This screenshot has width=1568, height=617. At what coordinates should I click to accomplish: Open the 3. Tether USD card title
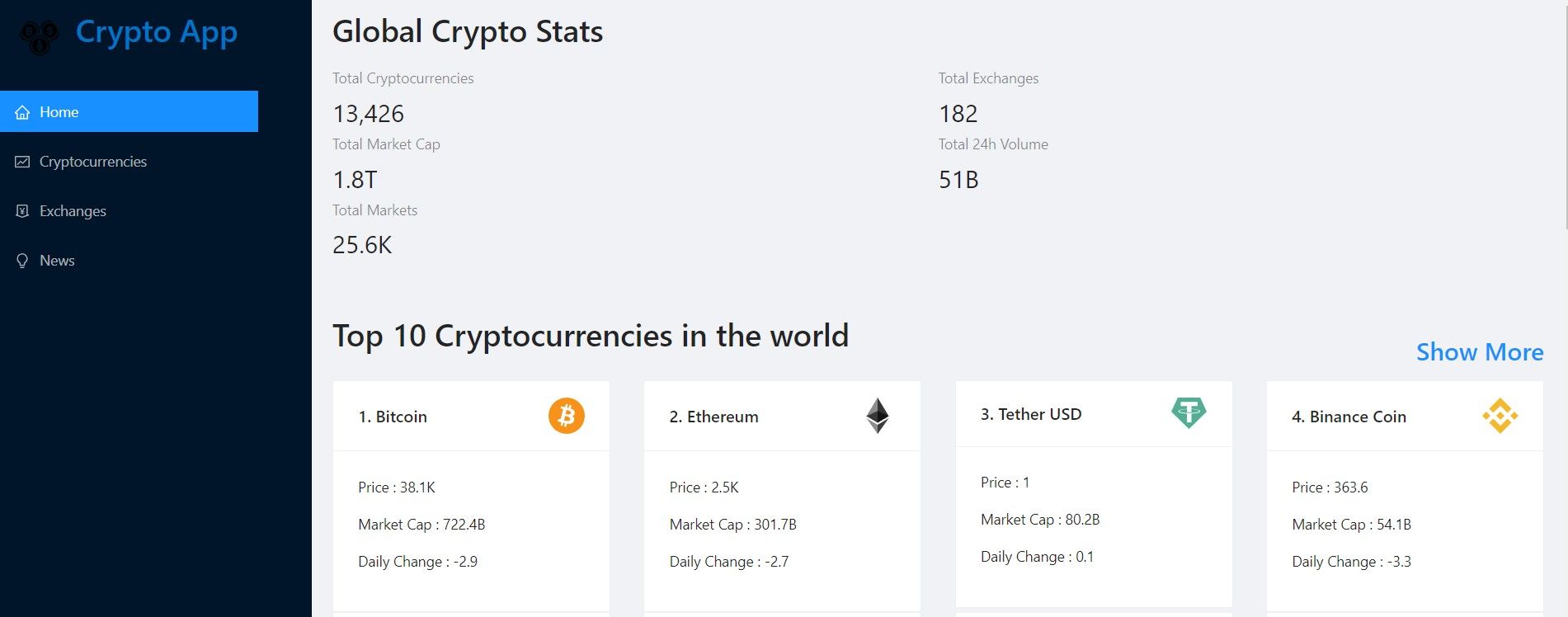(x=1031, y=414)
